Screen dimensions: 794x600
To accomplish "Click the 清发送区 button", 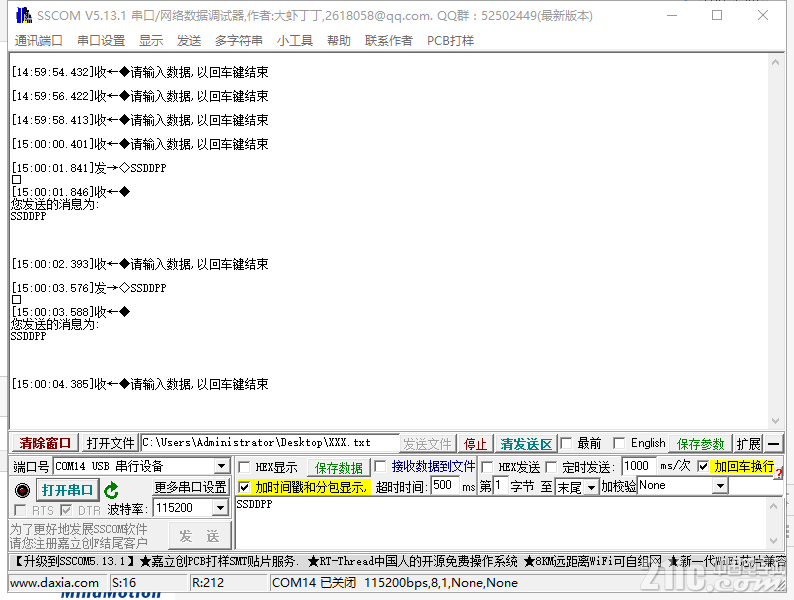I will 526,444.
